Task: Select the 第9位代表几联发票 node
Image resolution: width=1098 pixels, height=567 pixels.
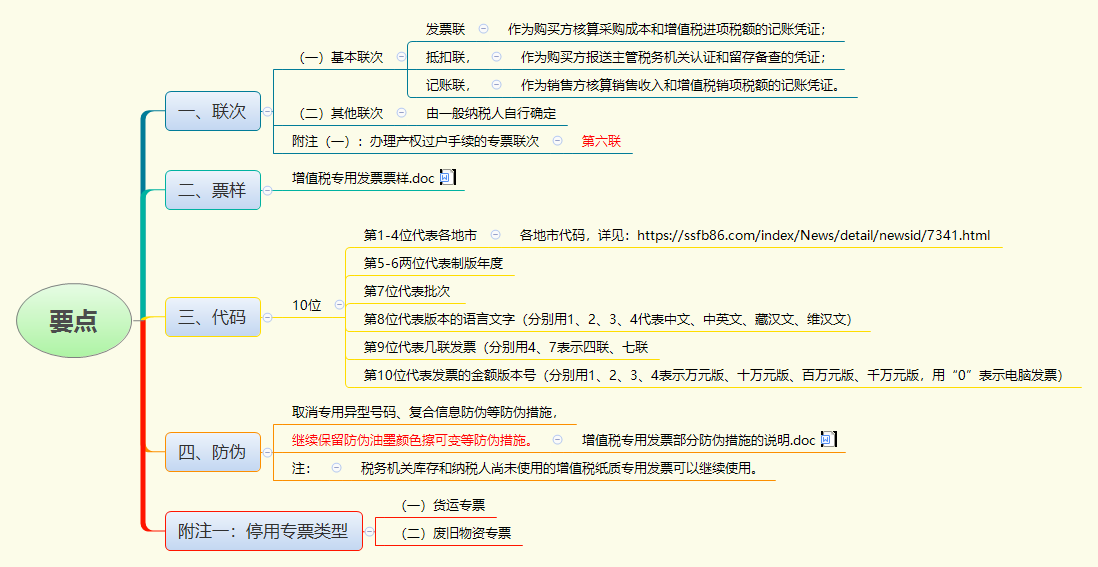Action: [x=508, y=347]
